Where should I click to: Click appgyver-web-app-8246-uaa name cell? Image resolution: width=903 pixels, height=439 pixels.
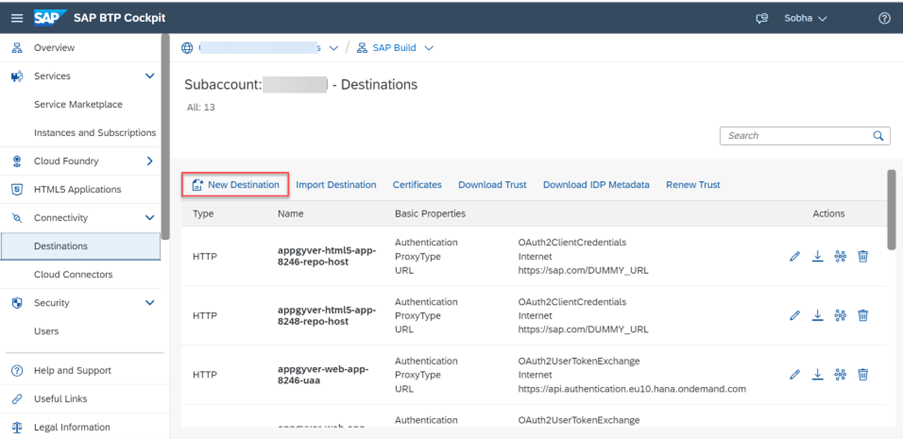(324, 374)
